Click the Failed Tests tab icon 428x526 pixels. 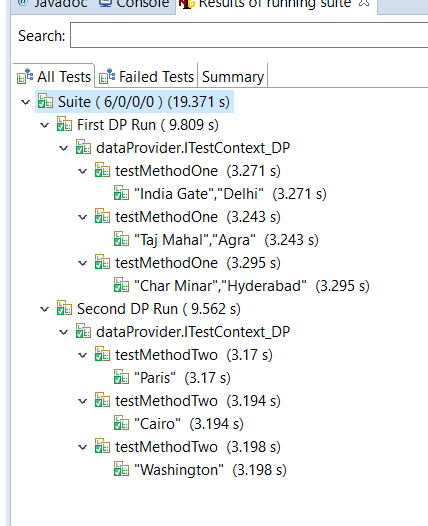coord(107,76)
